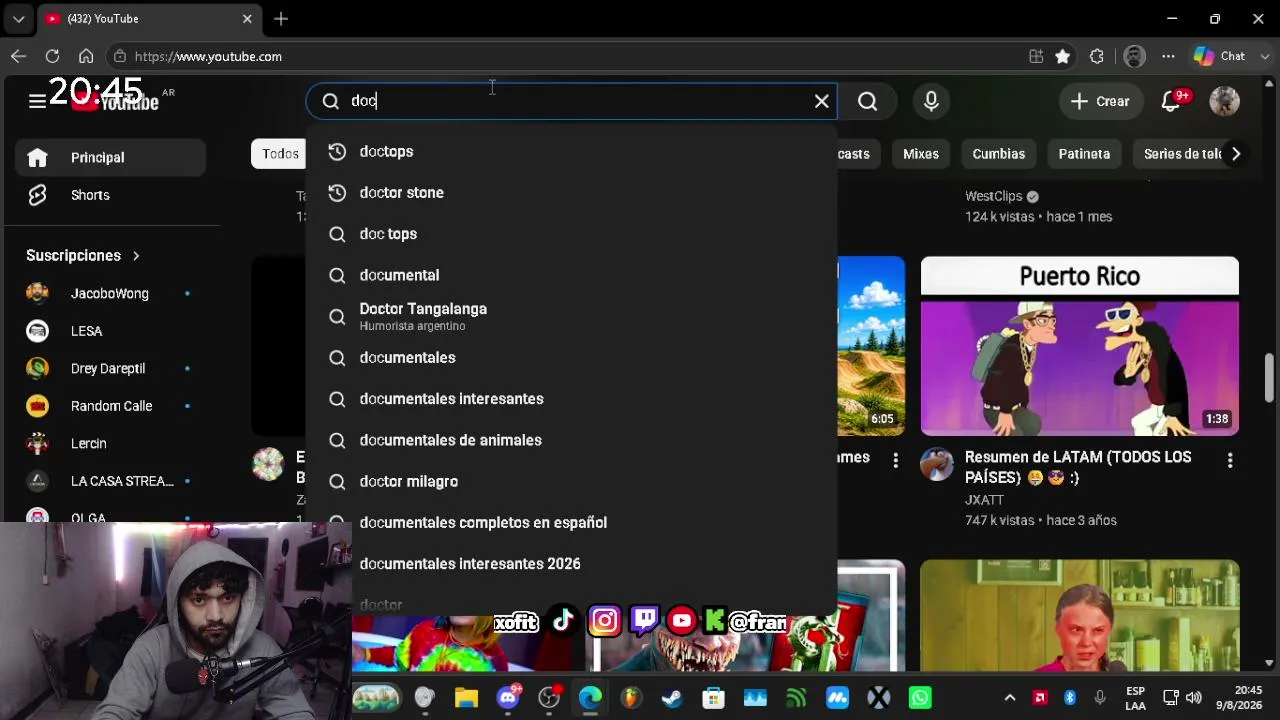This screenshot has width=1280, height=720.
Task: Choose the 'documental' suggestion
Action: click(x=571, y=275)
